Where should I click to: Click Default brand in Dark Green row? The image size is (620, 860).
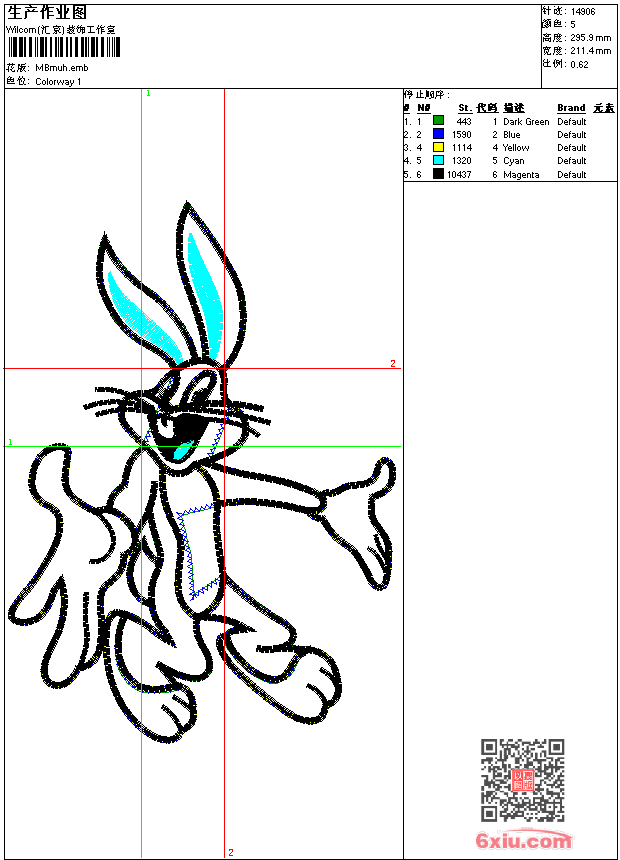click(572, 122)
